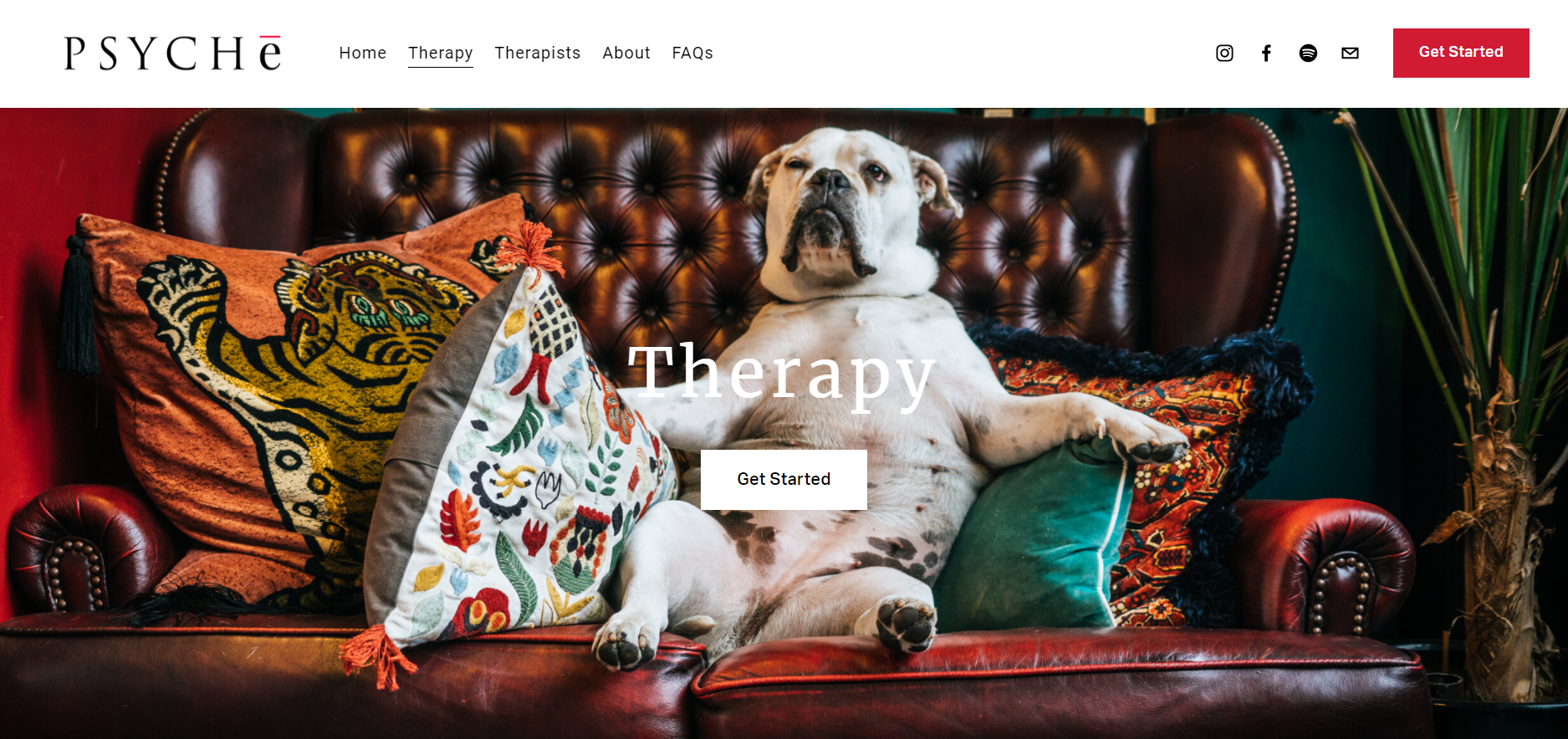This screenshot has width=1568, height=739.
Task: Select the underlined Therapy nav item
Action: [x=441, y=54]
